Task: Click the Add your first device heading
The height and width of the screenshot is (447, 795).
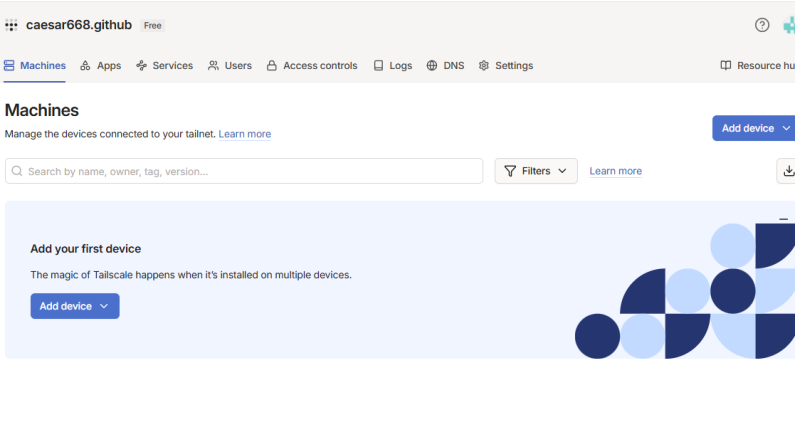Action: (x=86, y=249)
